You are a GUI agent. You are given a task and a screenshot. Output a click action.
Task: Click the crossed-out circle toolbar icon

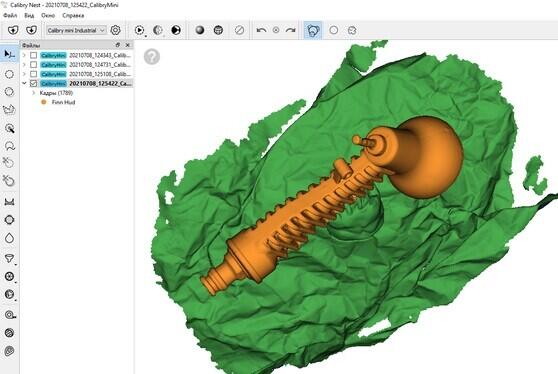[x=239, y=30]
